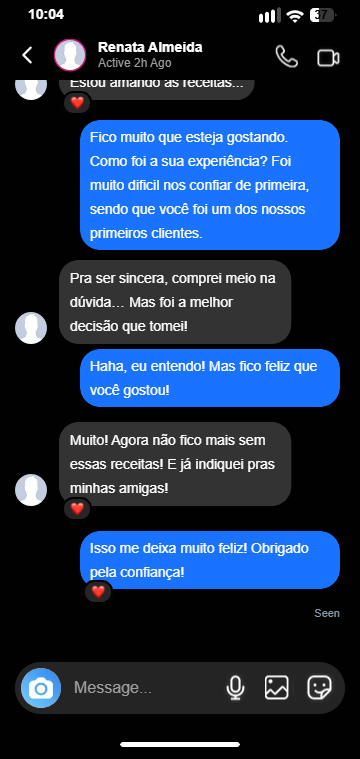
Task: Open Renata Almeida's profile picture in header
Action: [x=70, y=55]
